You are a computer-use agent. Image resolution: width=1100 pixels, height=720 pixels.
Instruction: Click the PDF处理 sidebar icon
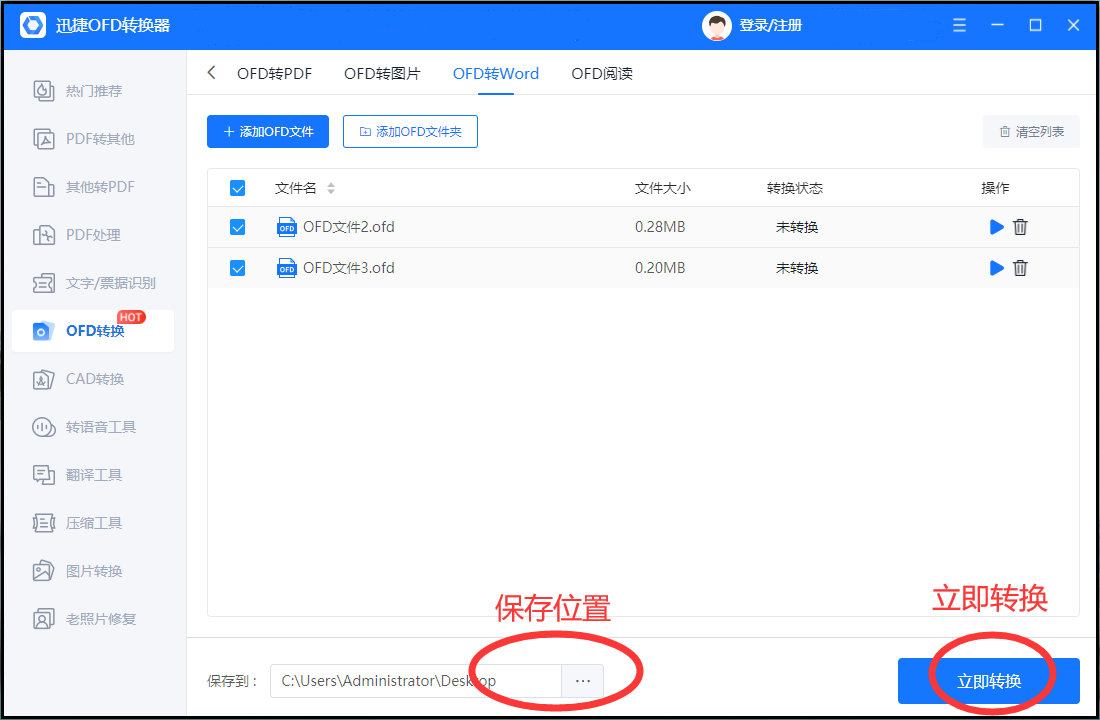click(x=43, y=235)
